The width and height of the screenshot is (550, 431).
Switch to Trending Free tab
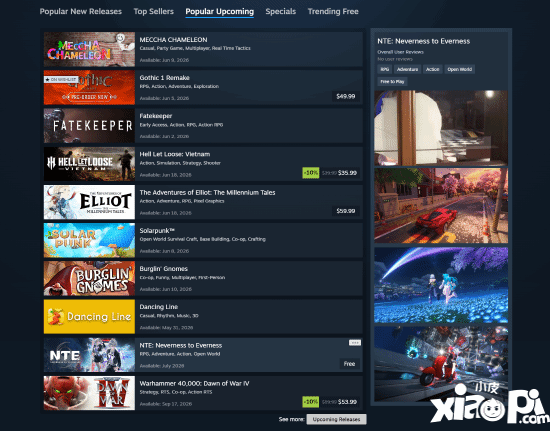pyautogui.click(x=333, y=12)
